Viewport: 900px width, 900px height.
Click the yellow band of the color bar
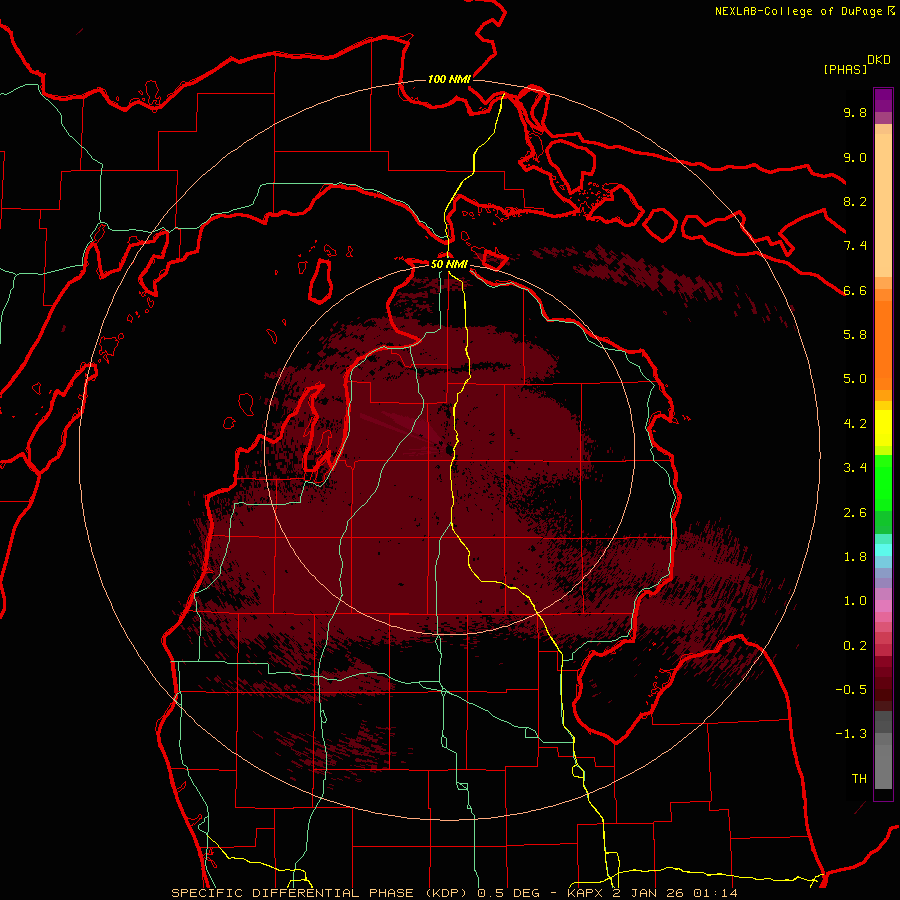pos(883,428)
